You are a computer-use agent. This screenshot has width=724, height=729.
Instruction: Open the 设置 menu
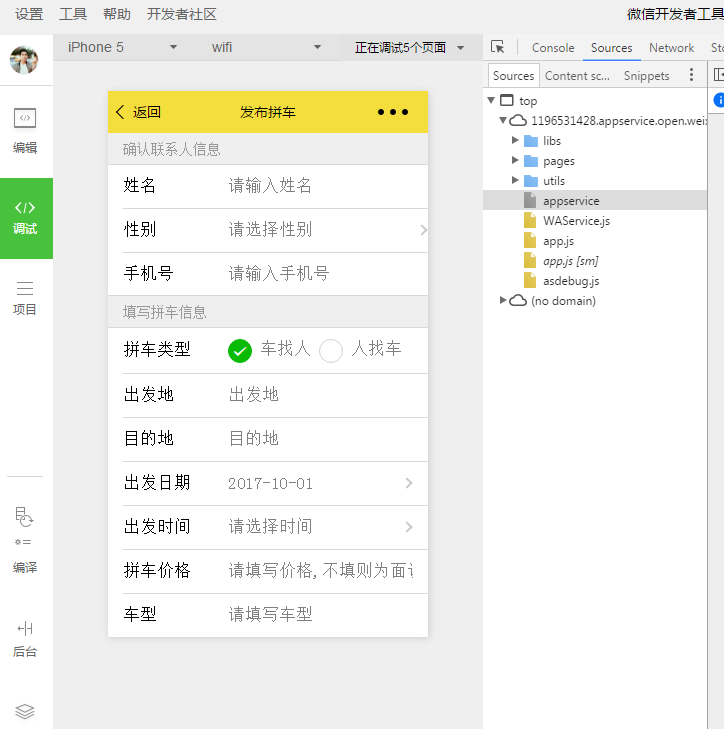click(29, 14)
